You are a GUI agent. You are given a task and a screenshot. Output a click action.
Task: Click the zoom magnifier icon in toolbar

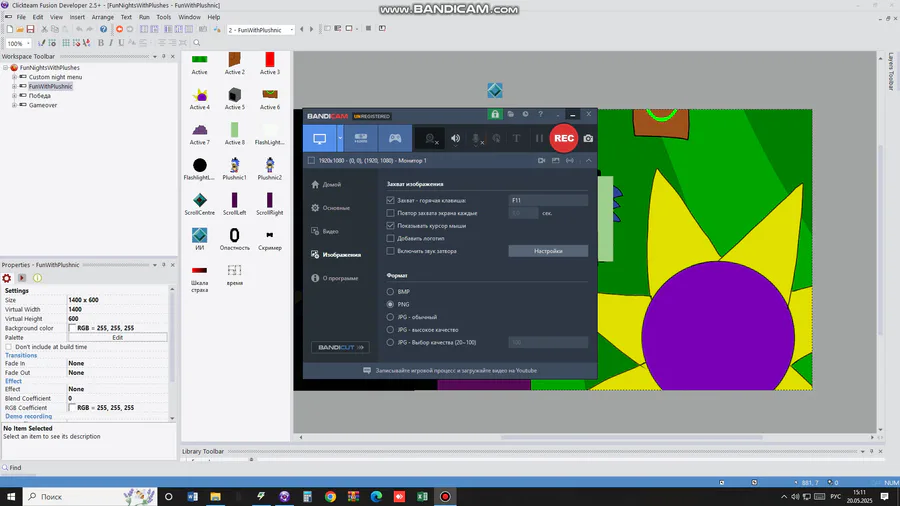197,43
